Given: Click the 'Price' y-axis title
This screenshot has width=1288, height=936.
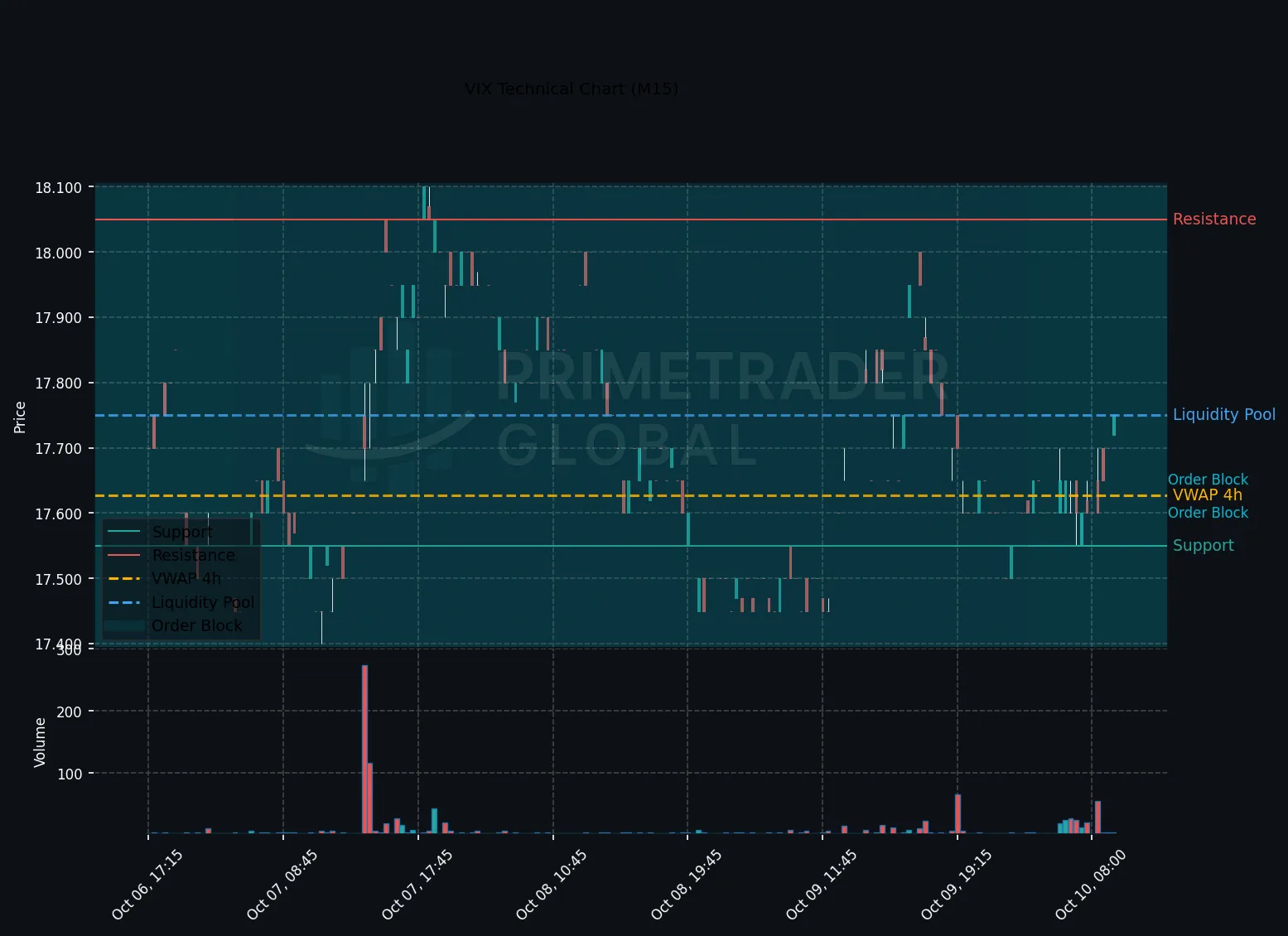Looking at the screenshot, I should coord(20,417).
